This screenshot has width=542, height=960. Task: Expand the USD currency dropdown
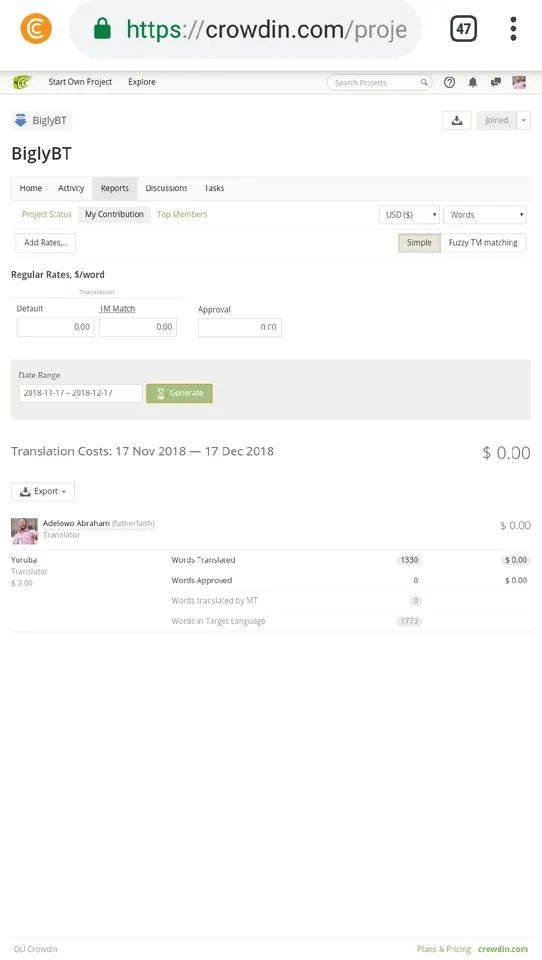pyautogui.click(x=409, y=215)
